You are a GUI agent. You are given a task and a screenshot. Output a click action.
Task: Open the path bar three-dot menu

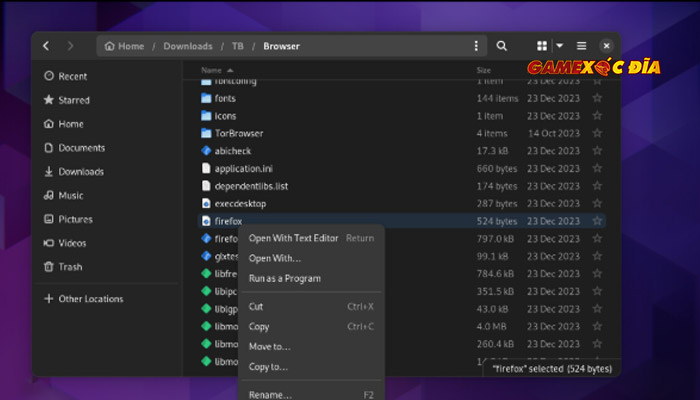[476, 46]
